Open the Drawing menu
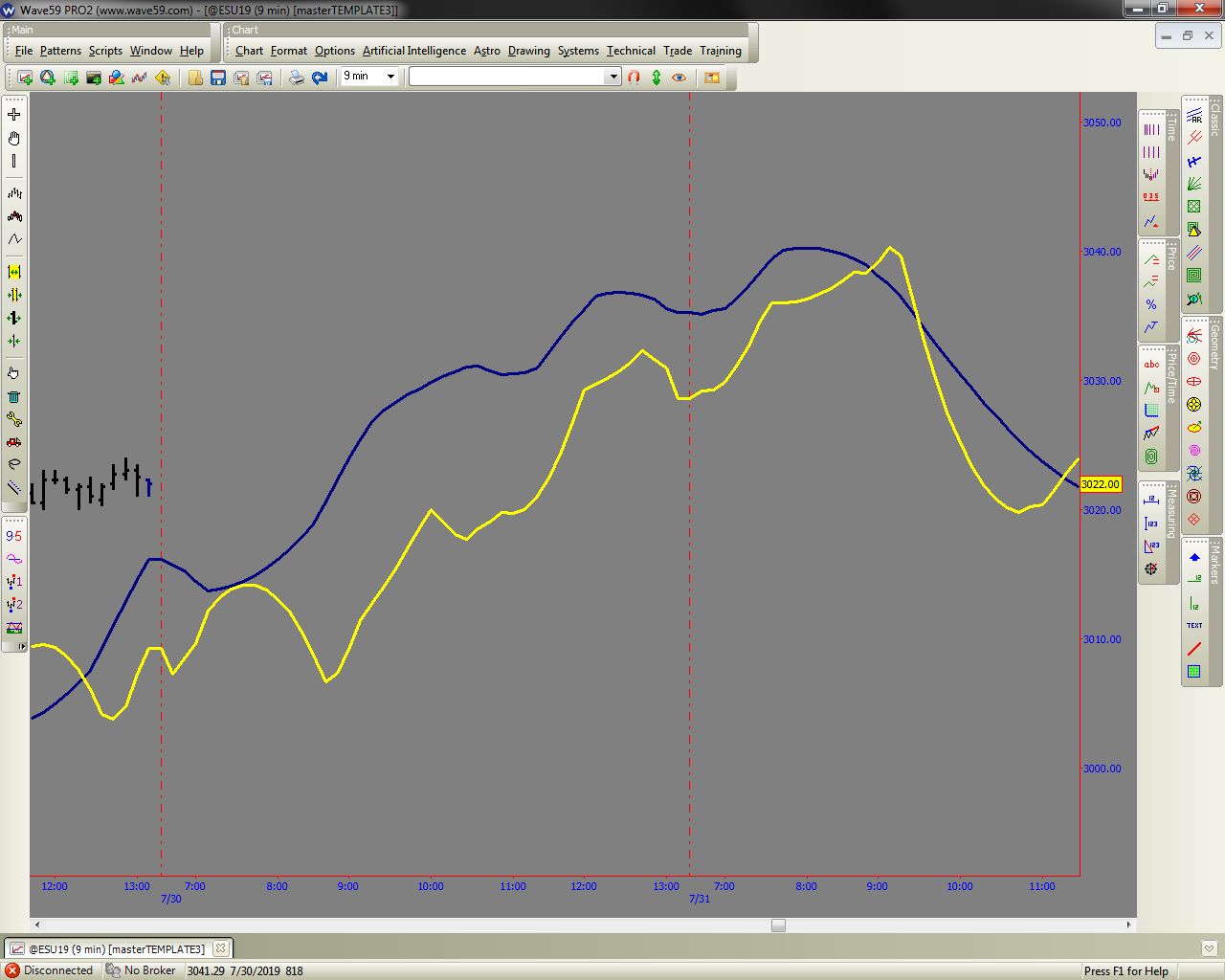 [529, 51]
